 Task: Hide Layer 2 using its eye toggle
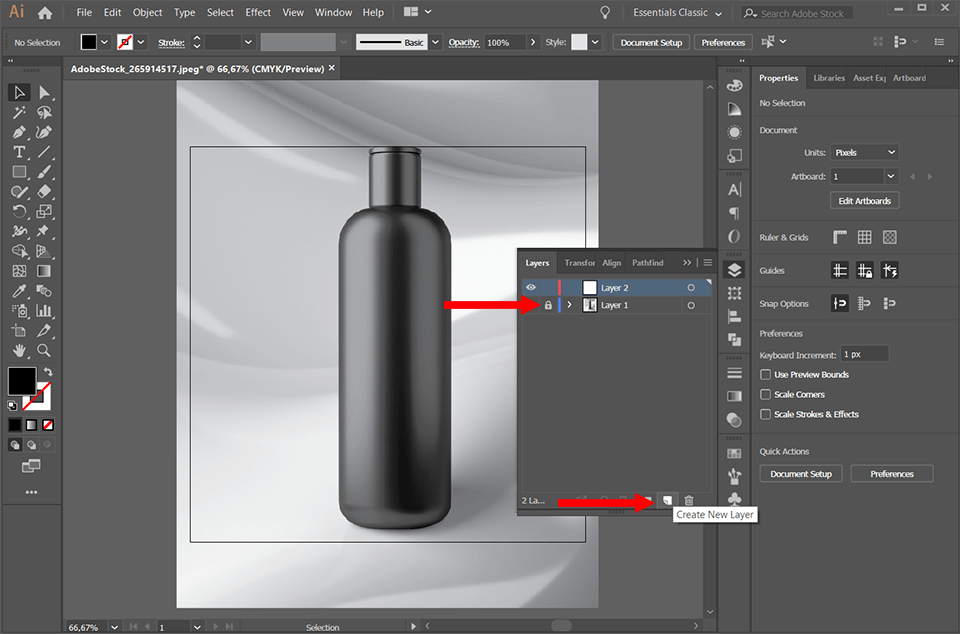pos(530,287)
